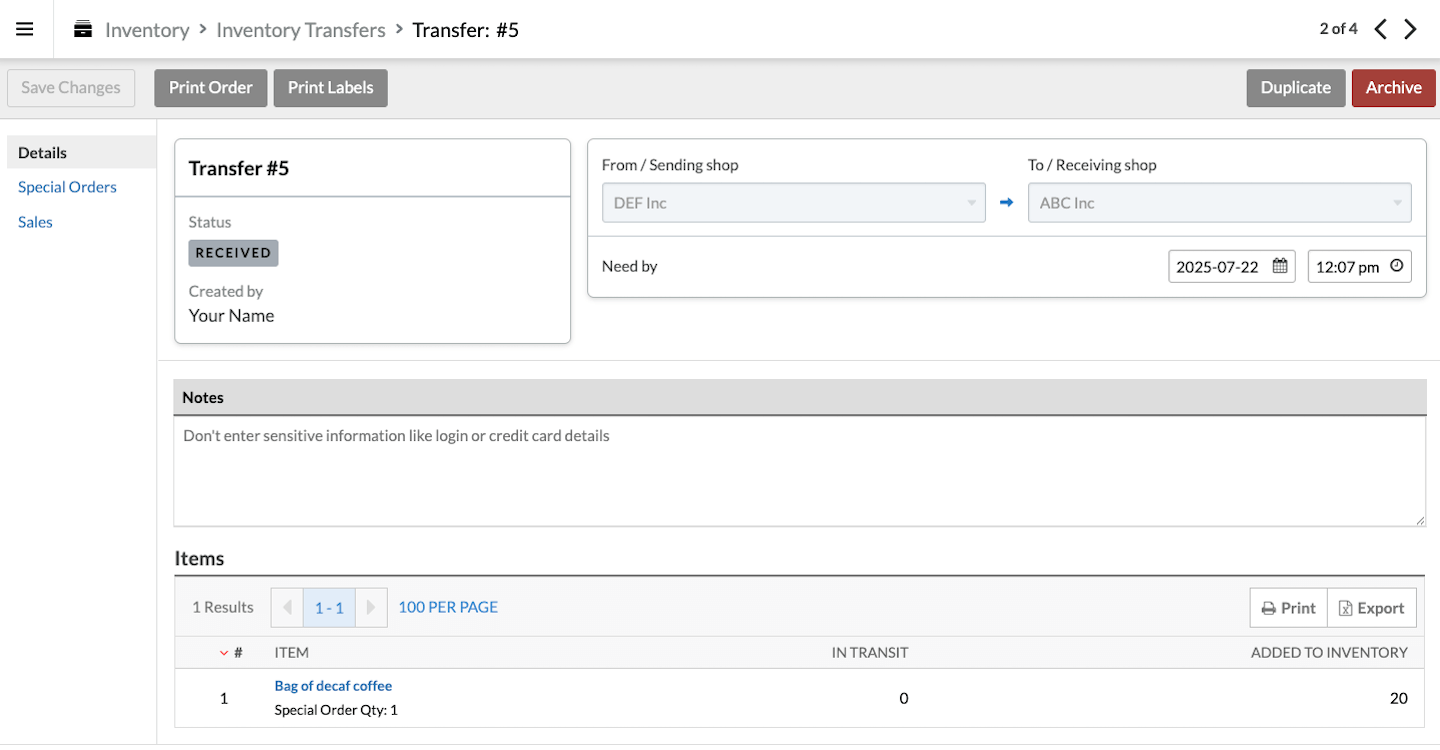Open the clock time picker icon
The height and width of the screenshot is (750, 1440).
[x=1396, y=266]
